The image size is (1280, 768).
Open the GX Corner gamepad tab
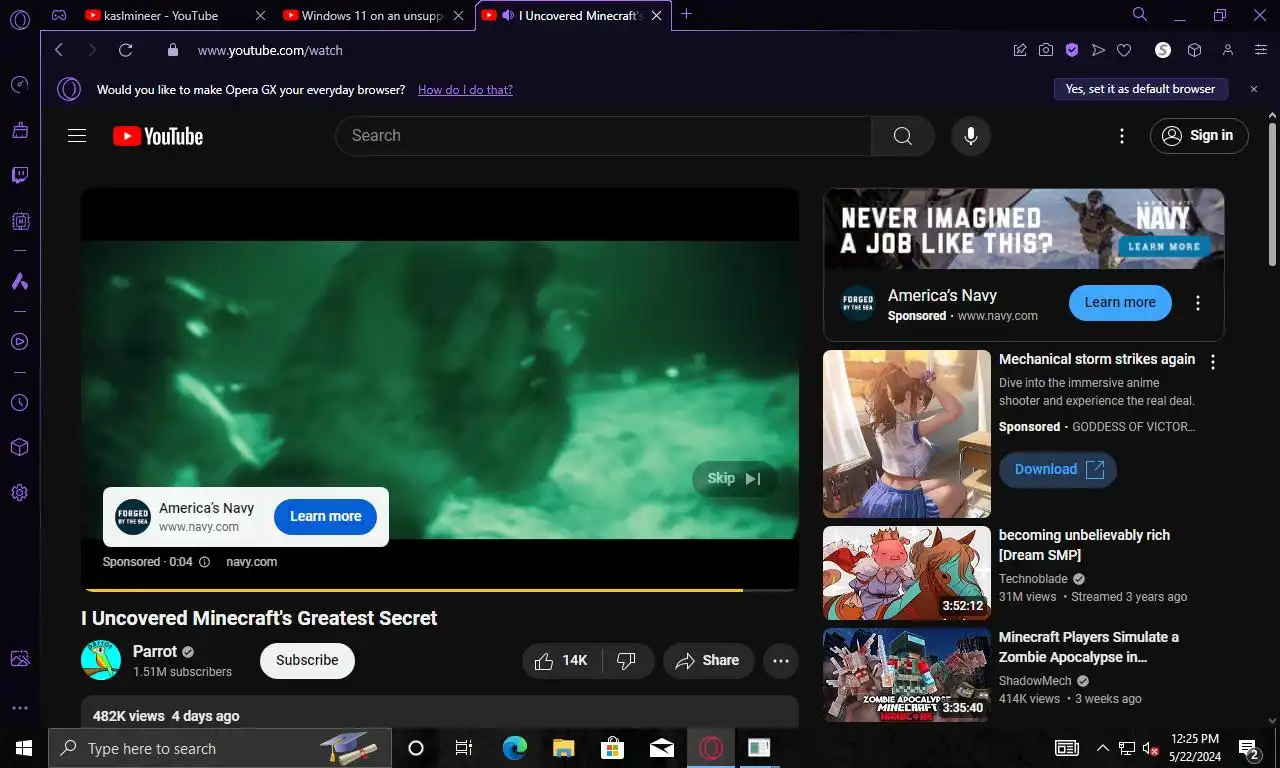(60, 15)
